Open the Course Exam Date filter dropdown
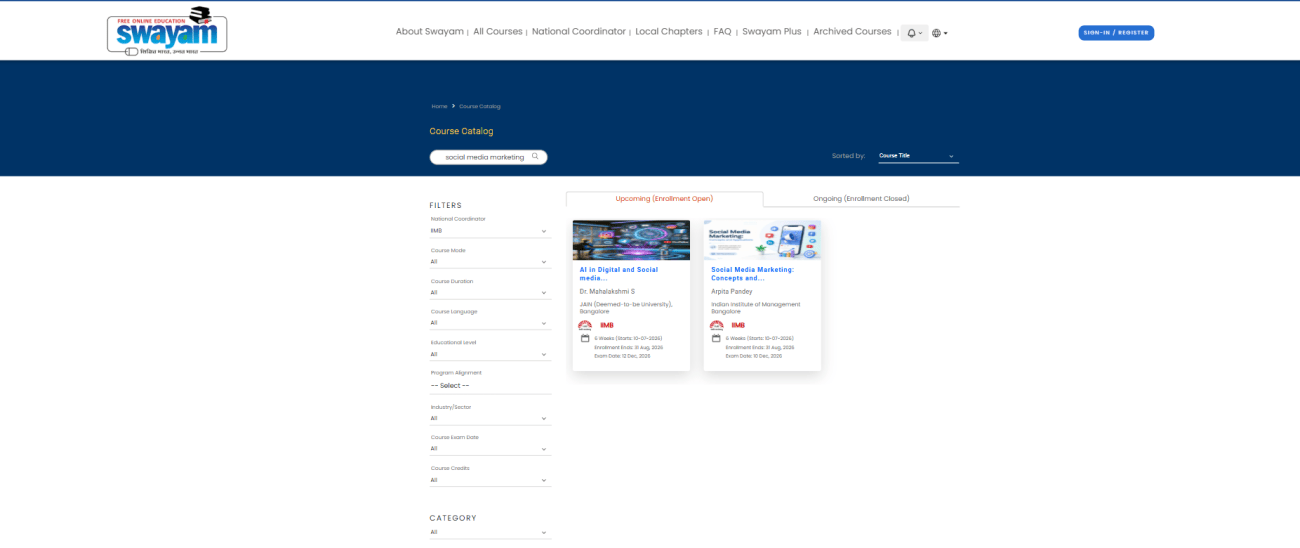The width and height of the screenshot is (1300, 548). (x=490, y=449)
